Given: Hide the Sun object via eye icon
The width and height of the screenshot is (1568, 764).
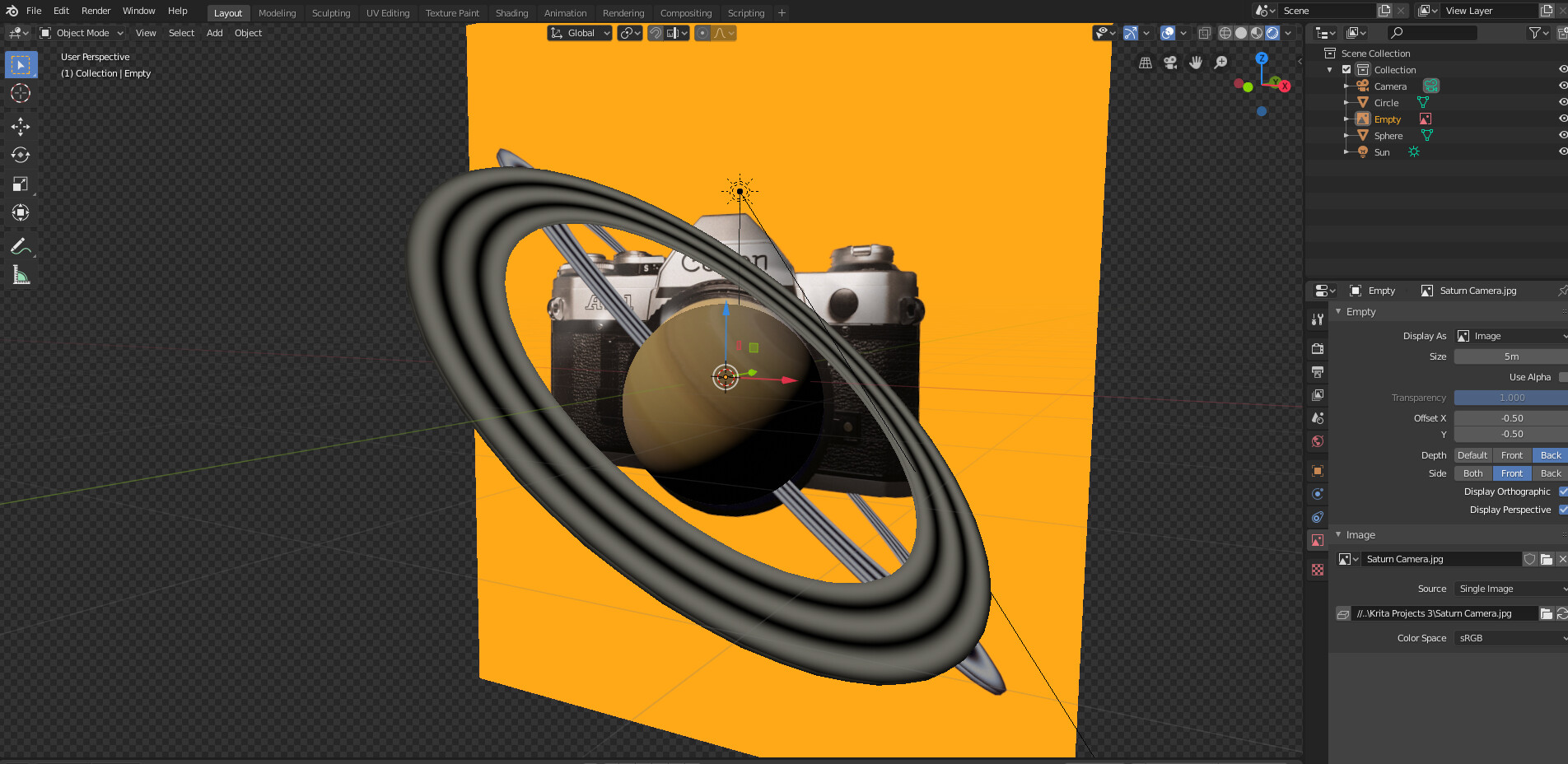Looking at the screenshot, I should pyautogui.click(x=1562, y=151).
